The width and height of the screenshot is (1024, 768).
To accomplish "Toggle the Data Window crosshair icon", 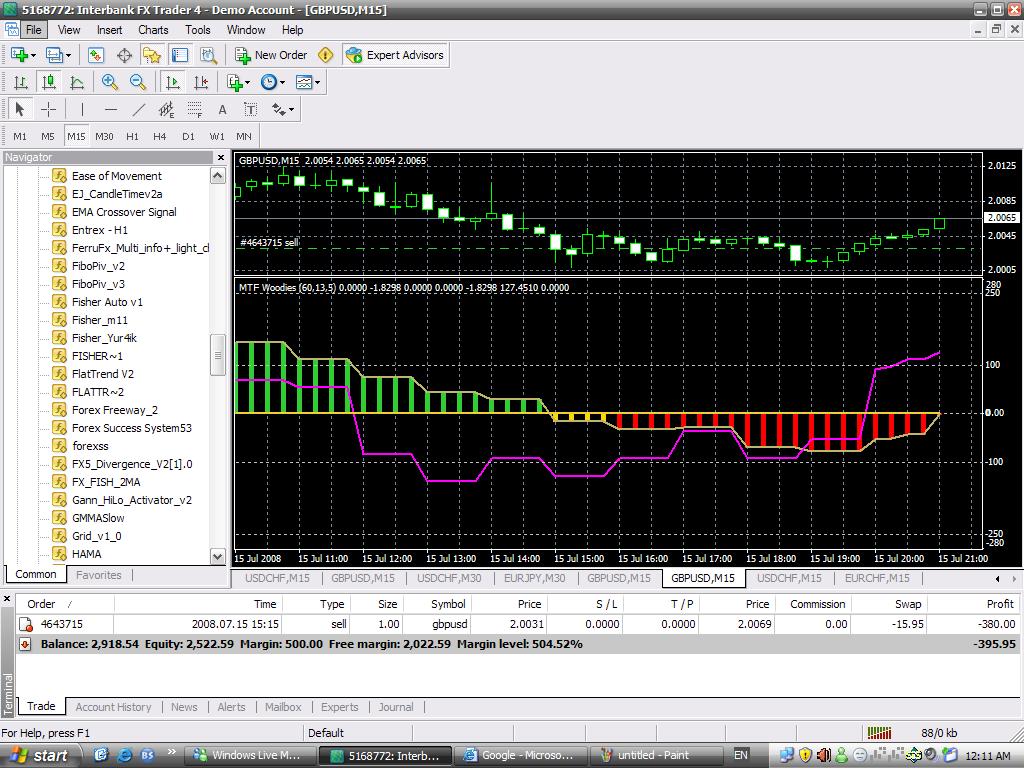I will [x=124, y=56].
